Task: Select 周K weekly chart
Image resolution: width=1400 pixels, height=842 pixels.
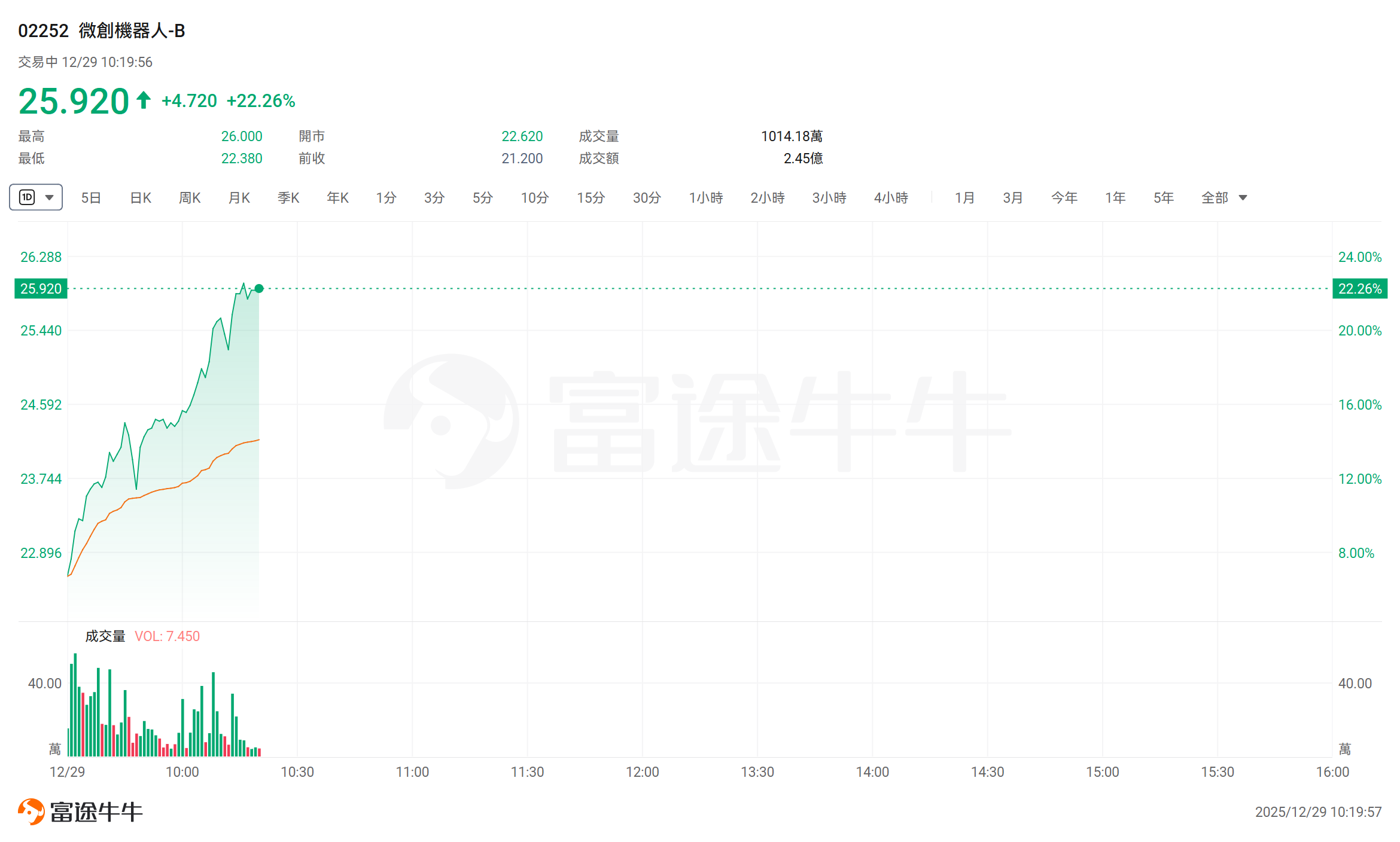Action: 190,198
